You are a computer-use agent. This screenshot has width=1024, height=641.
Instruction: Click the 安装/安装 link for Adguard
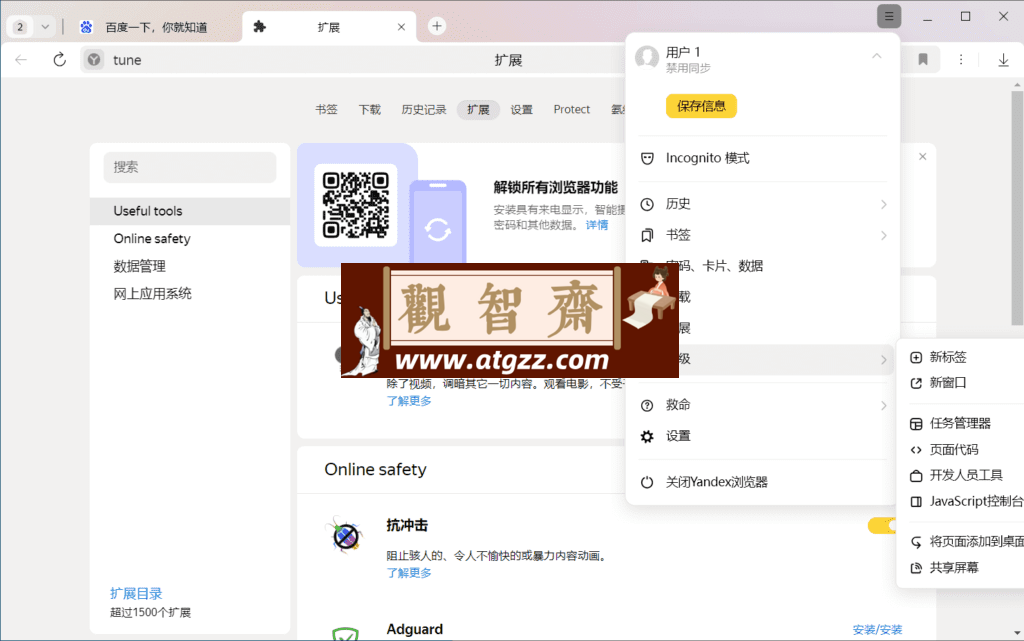click(876, 630)
